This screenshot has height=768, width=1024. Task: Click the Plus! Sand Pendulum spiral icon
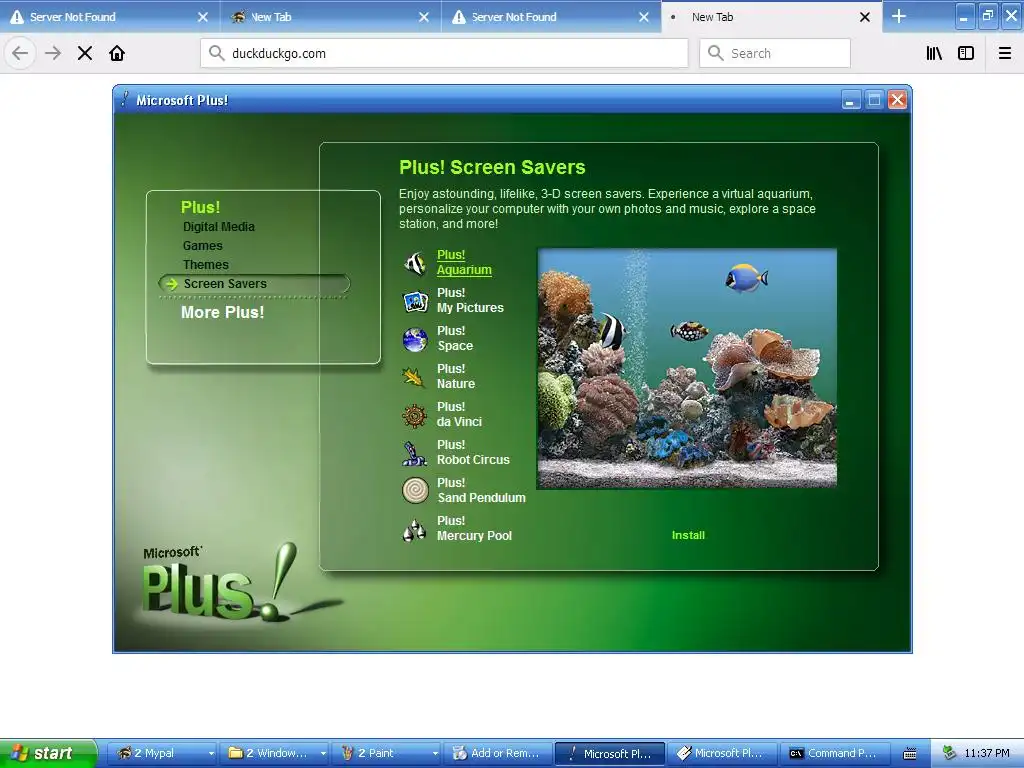415,490
